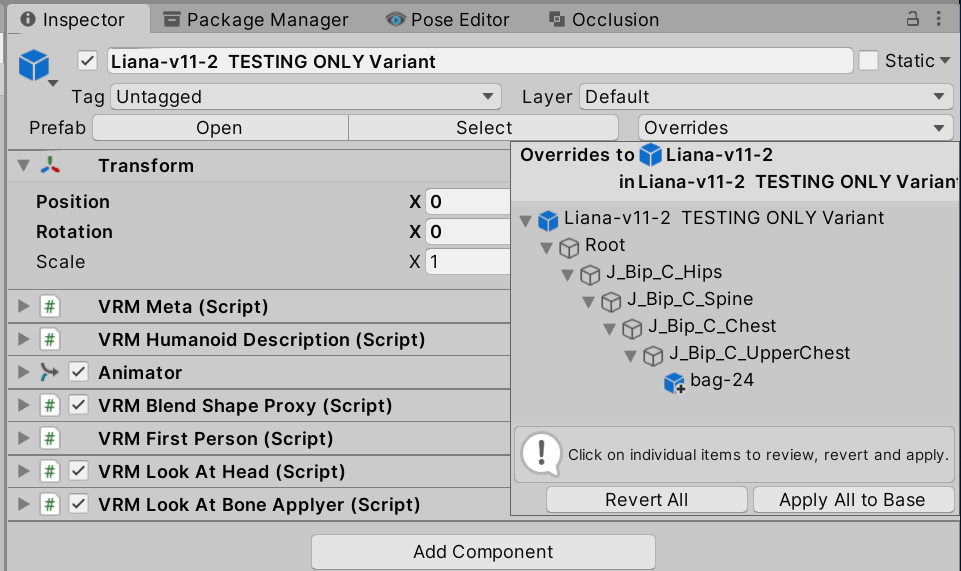Click the prefab Select button
The width and height of the screenshot is (961, 571).
click(484, 127)
